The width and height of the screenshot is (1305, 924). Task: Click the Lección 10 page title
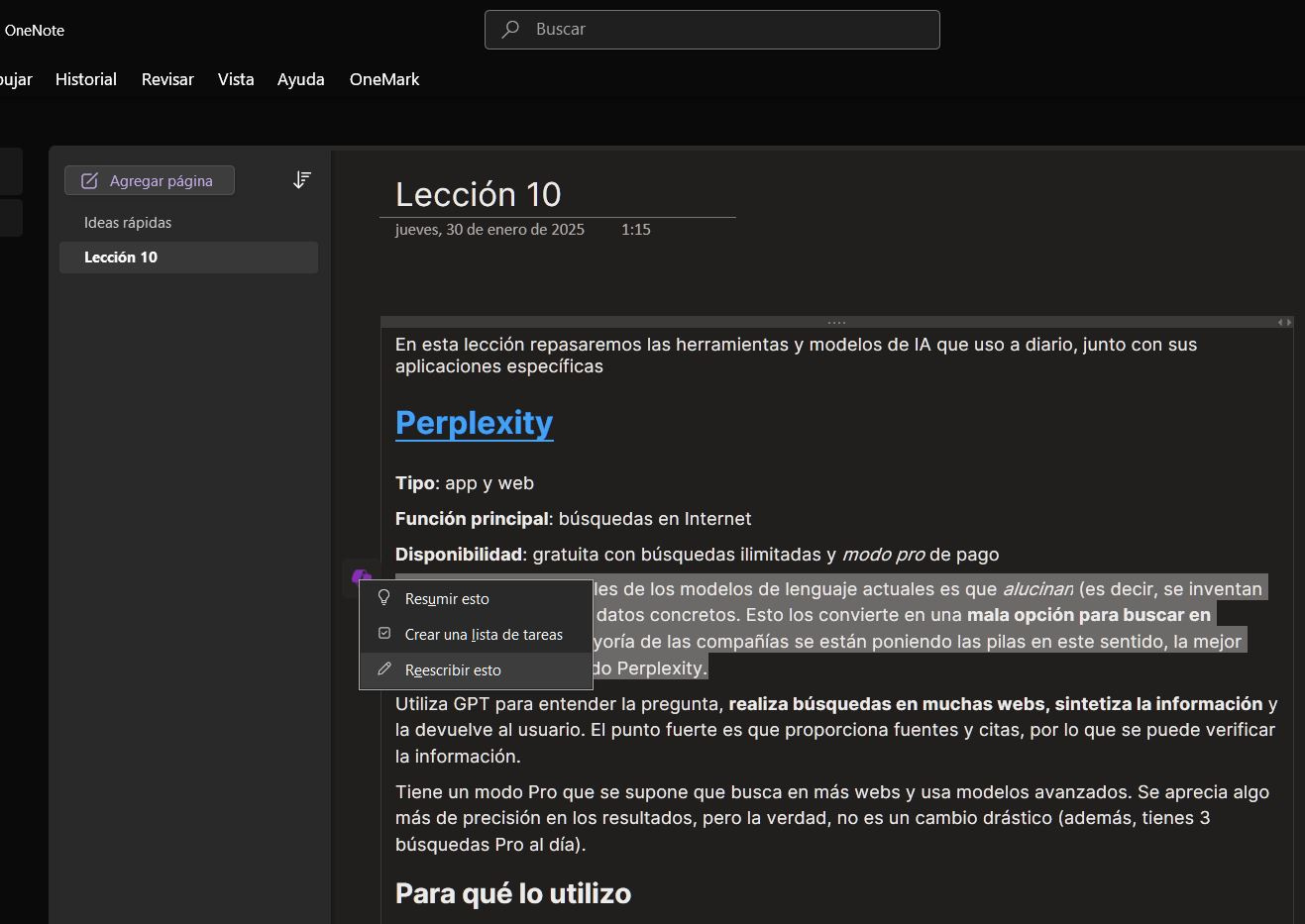pos(479,194)
